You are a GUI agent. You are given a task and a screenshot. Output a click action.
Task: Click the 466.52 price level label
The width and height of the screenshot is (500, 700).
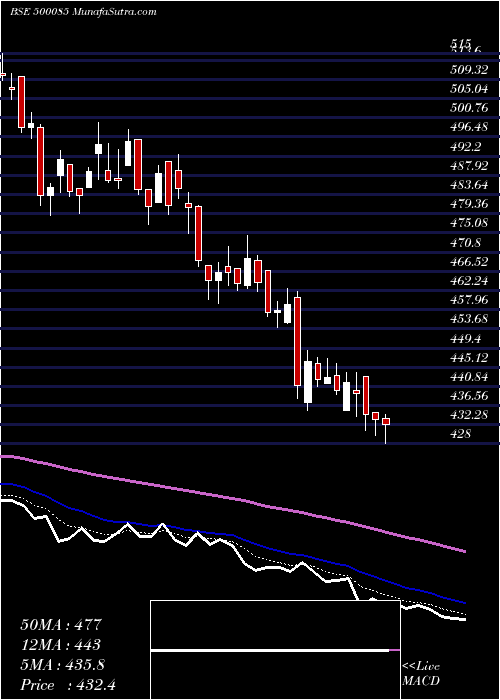tap(469, 261)
